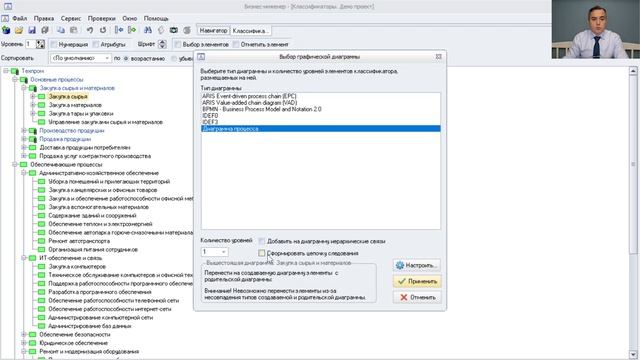Click the level expand icon next to Уровень field

tap(40, 44)
